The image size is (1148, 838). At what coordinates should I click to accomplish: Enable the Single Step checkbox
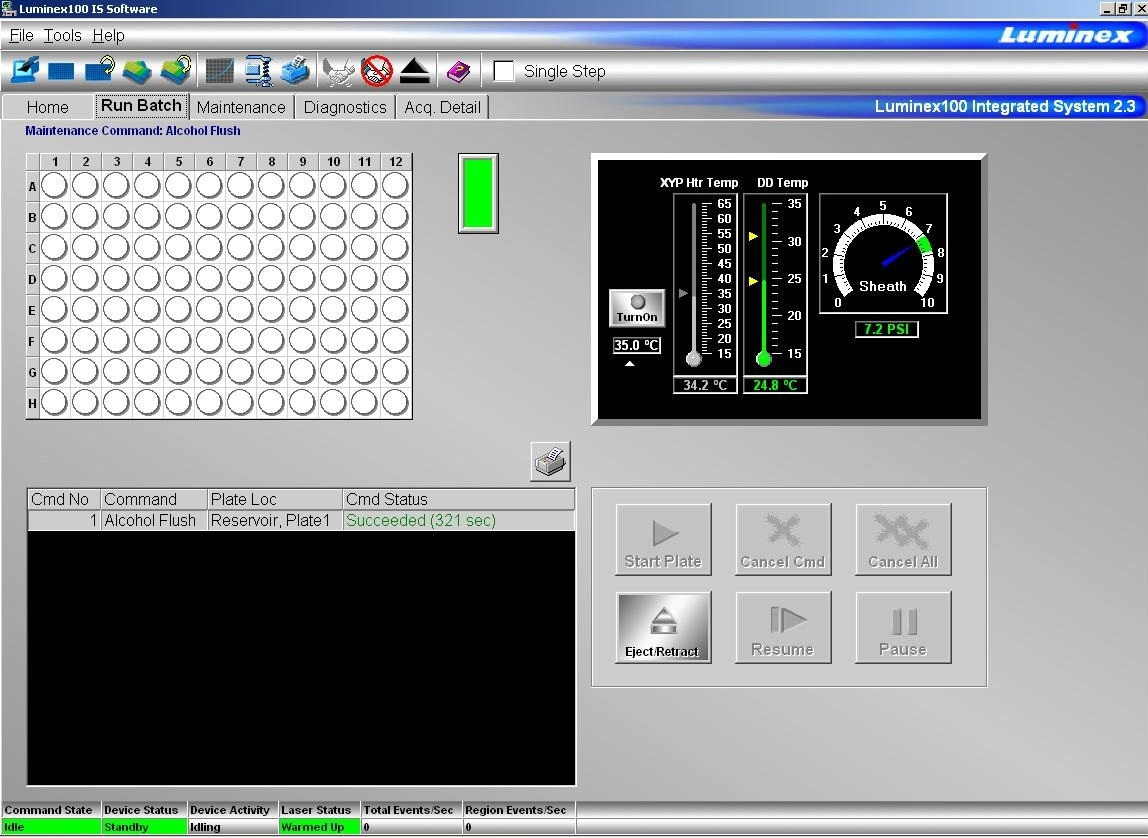[504, 71]
